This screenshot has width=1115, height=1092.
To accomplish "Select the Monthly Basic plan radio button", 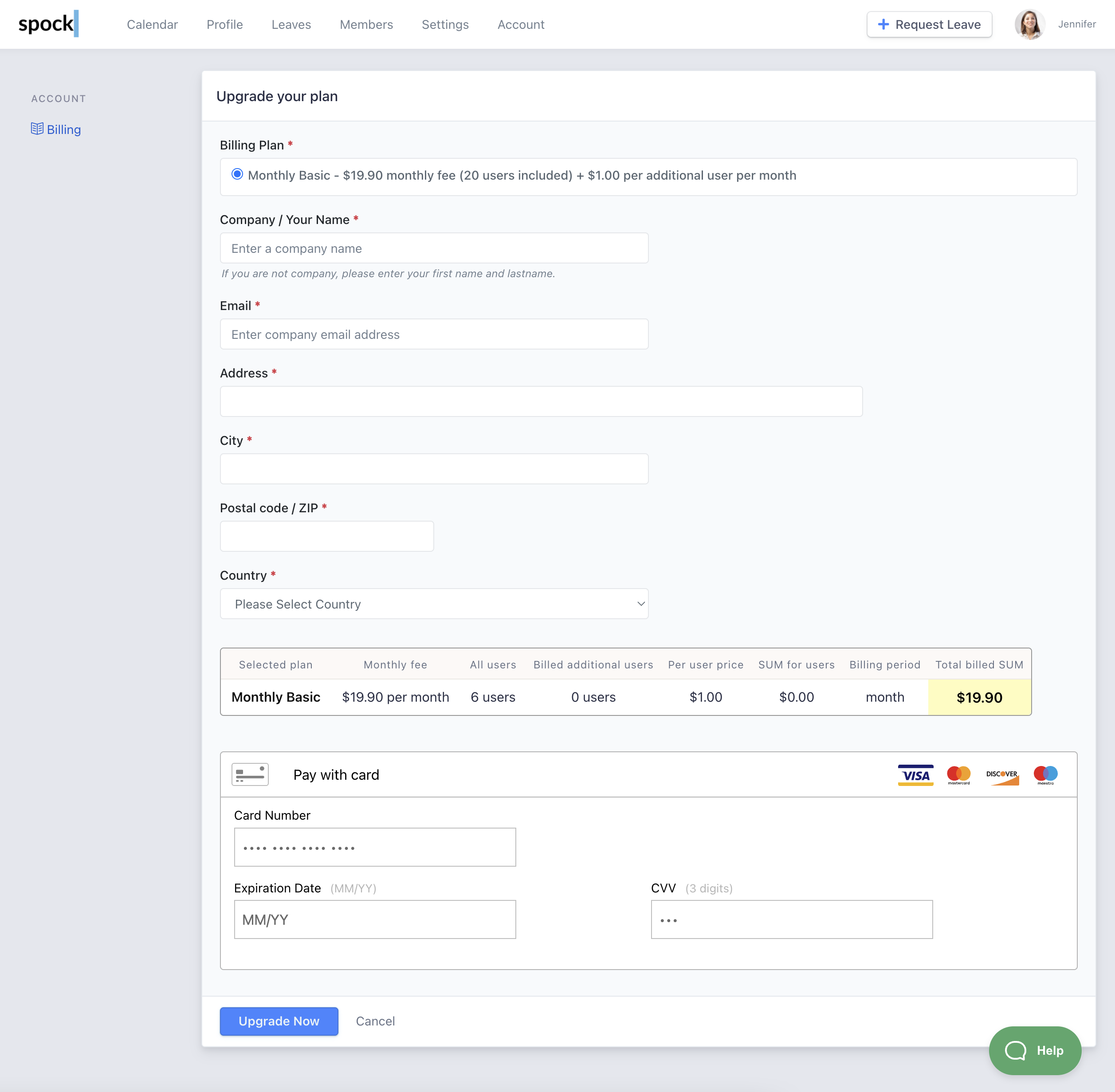I will click(237, 174).
